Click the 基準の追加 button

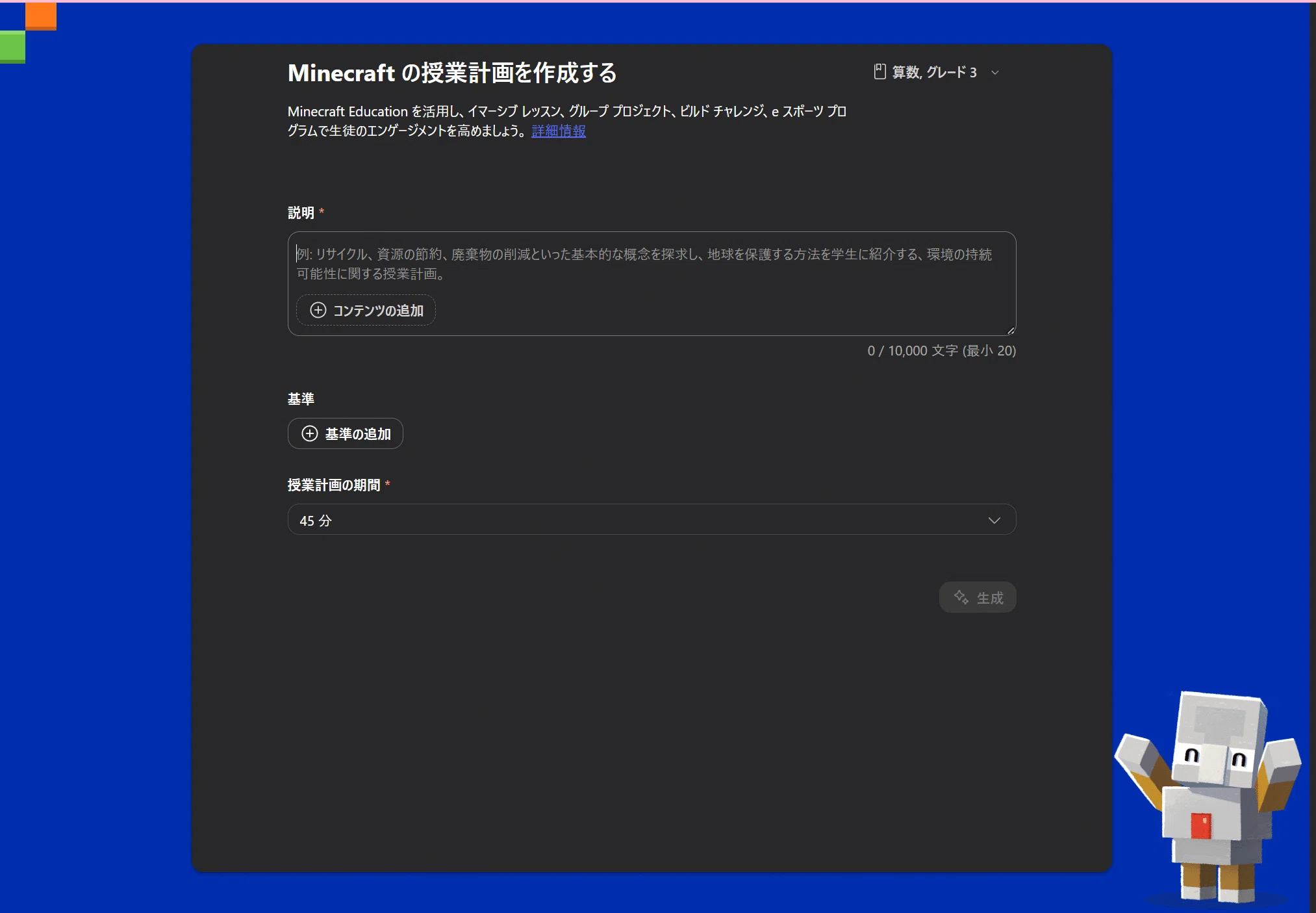(x=346, y=433)
